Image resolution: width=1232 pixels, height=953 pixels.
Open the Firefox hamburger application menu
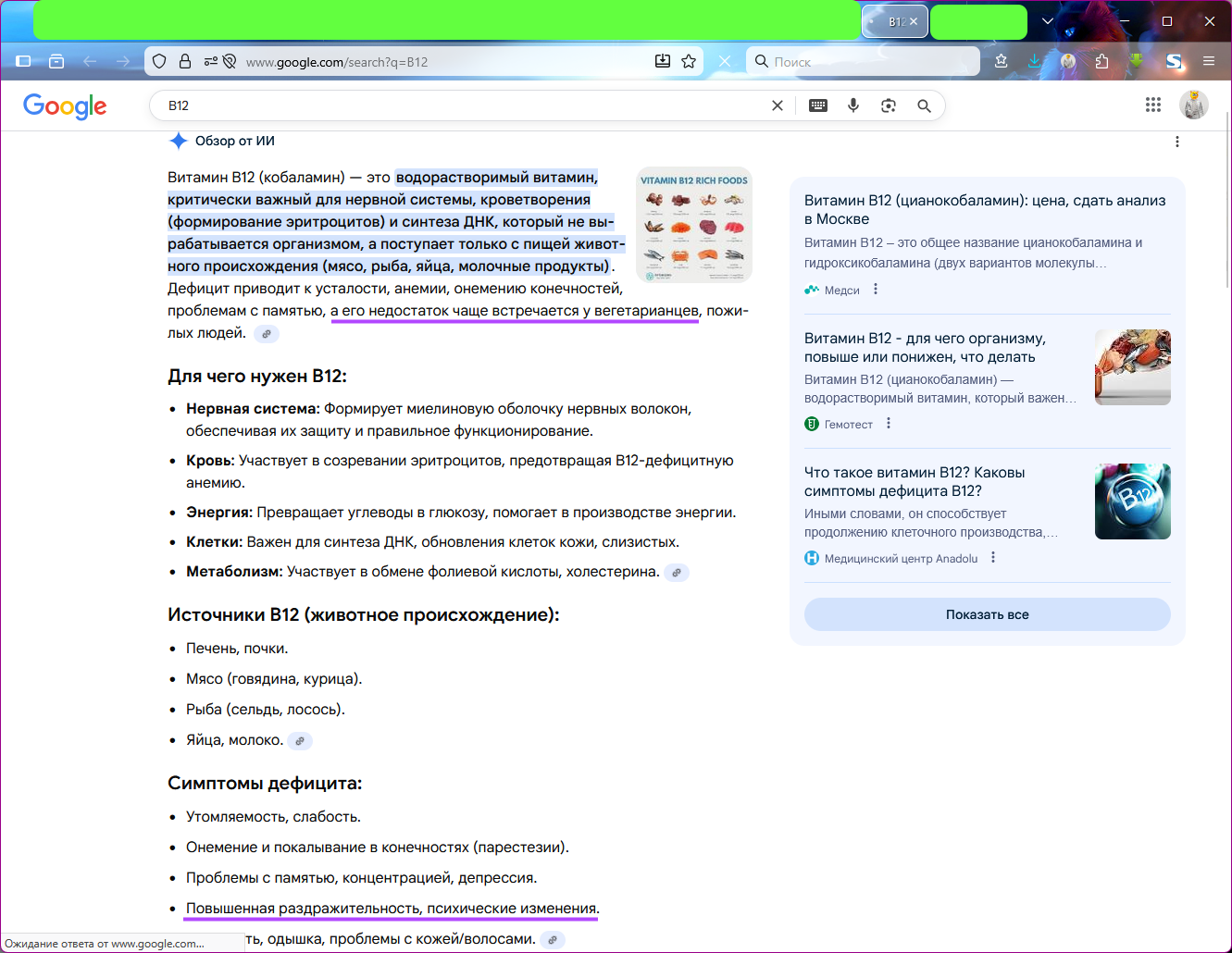click(1209, 61)
